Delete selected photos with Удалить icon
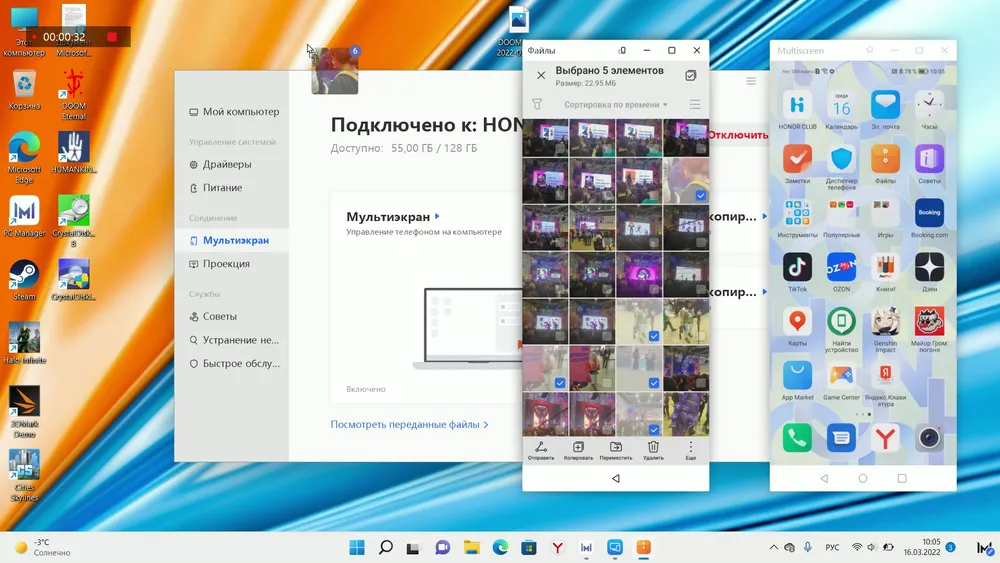 (653, 449)
